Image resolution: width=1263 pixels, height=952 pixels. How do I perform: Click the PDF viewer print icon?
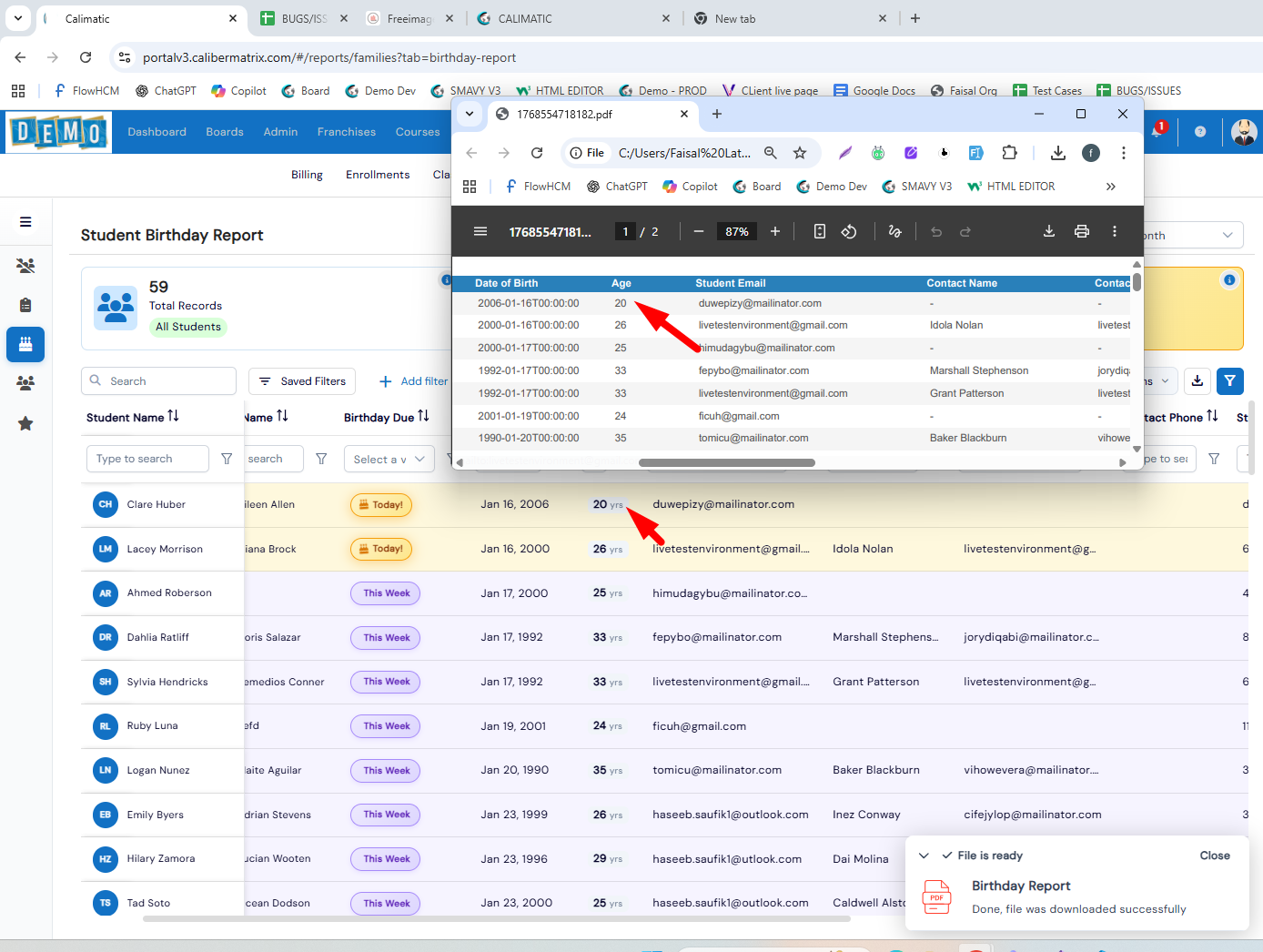click(x=1081, y=231)
